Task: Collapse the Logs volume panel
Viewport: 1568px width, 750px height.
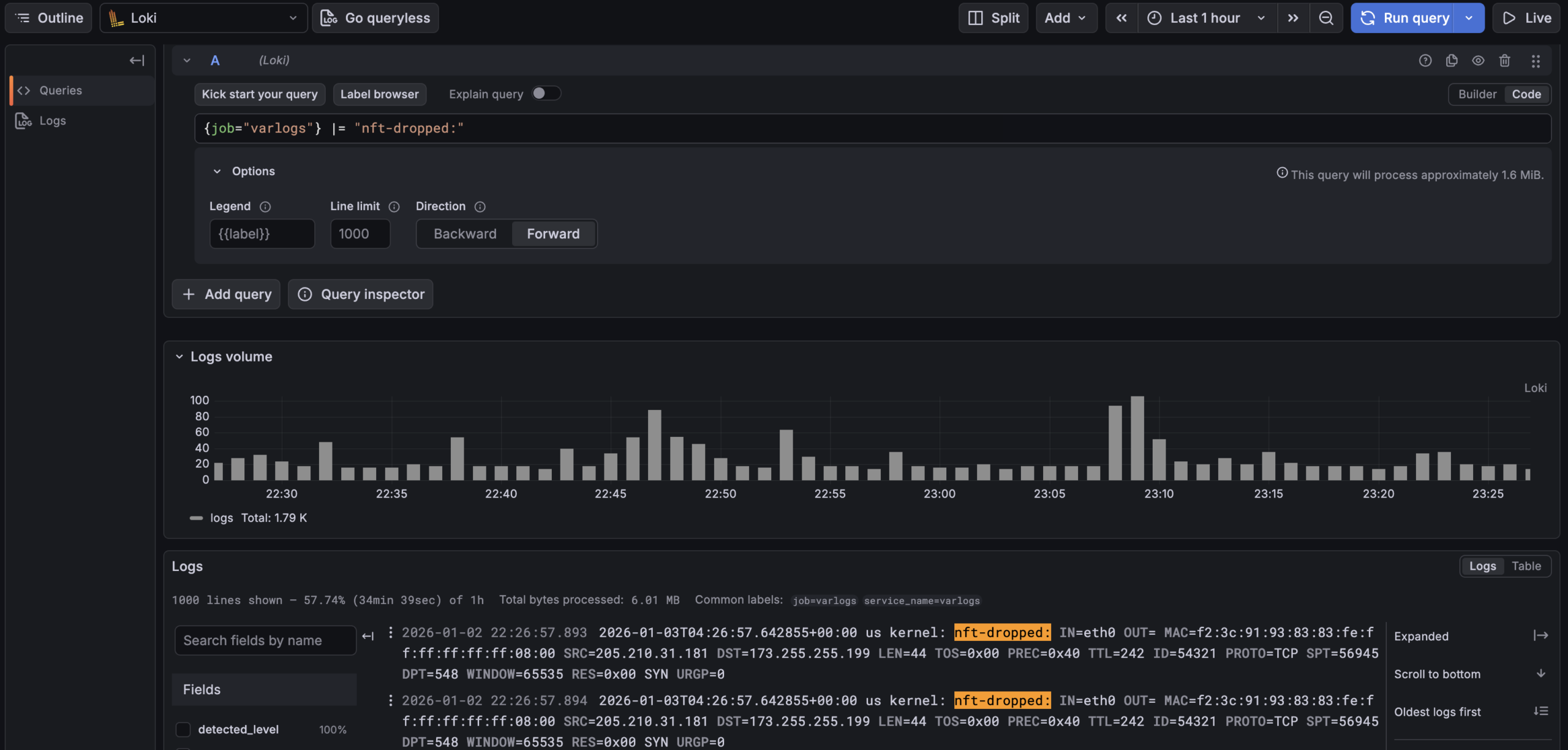Action: tap(179, 357)
